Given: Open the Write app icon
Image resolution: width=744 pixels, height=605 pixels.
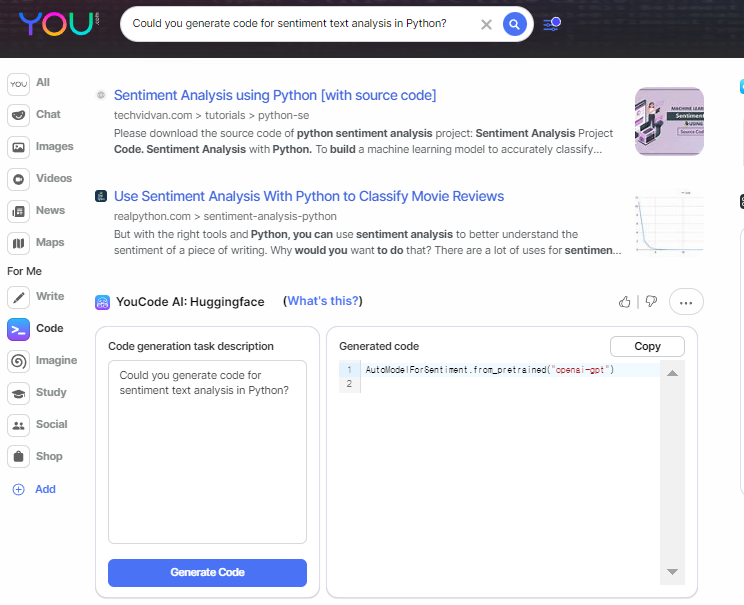Looking at the screenshot, I should 19,298.
